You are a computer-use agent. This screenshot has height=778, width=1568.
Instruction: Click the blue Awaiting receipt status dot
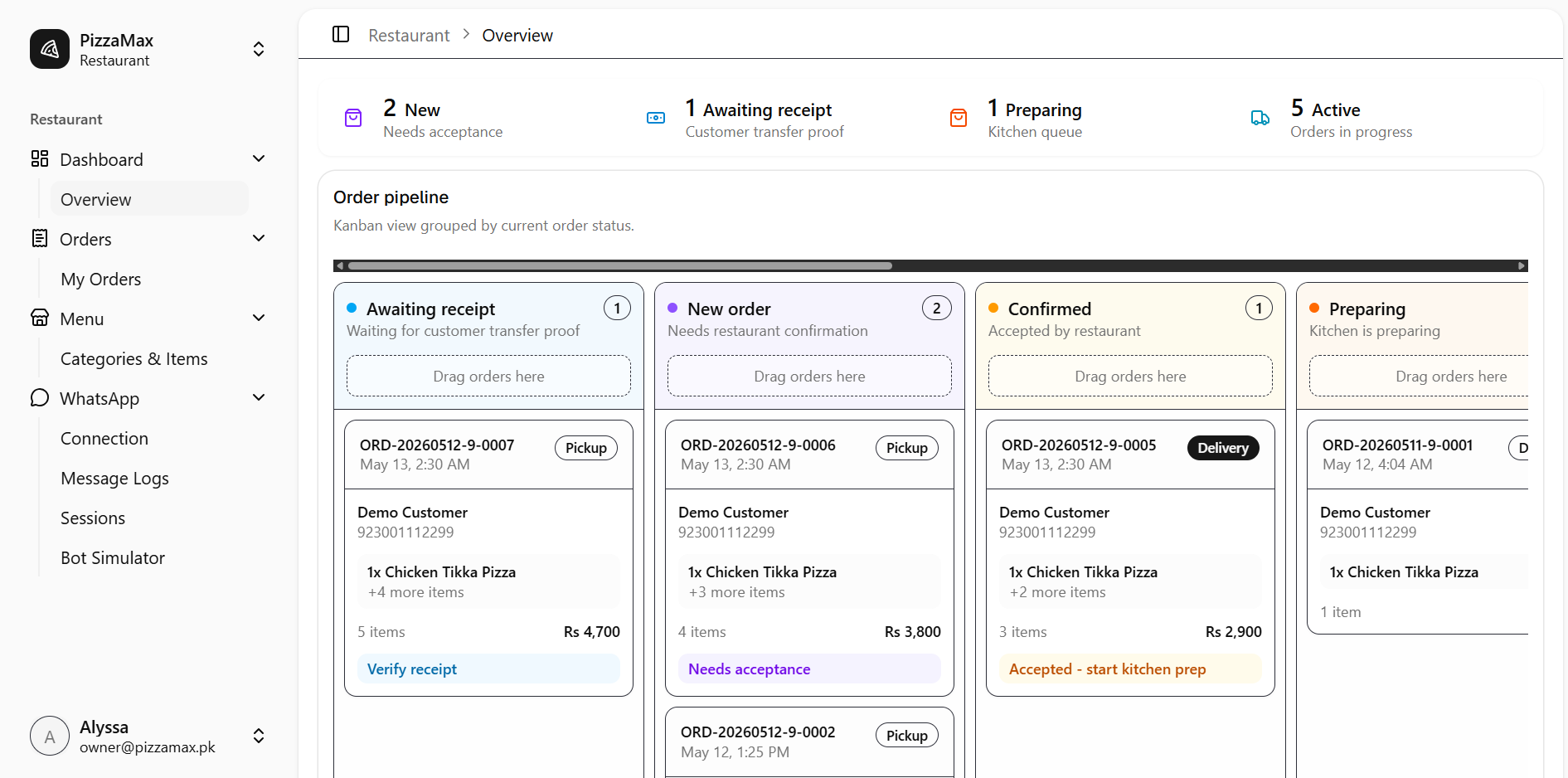pos(352,308)
